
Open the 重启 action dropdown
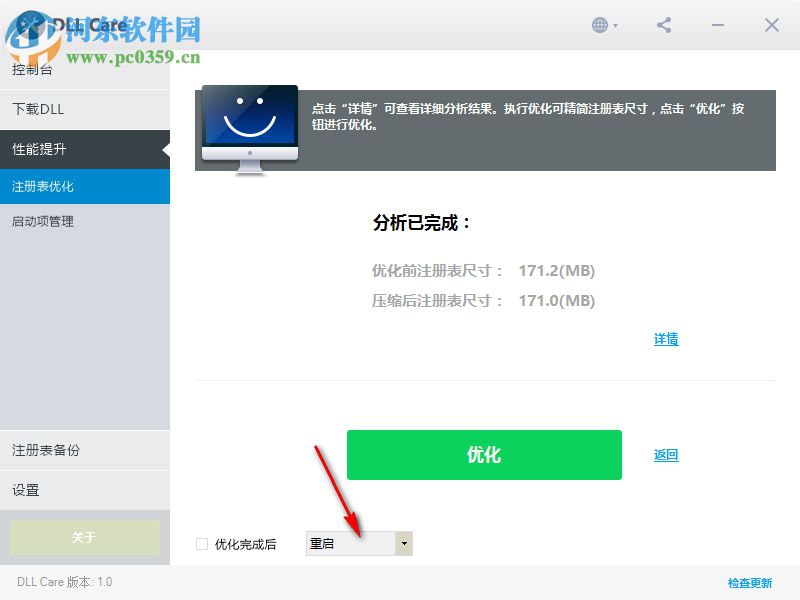(x=350, y=543)
